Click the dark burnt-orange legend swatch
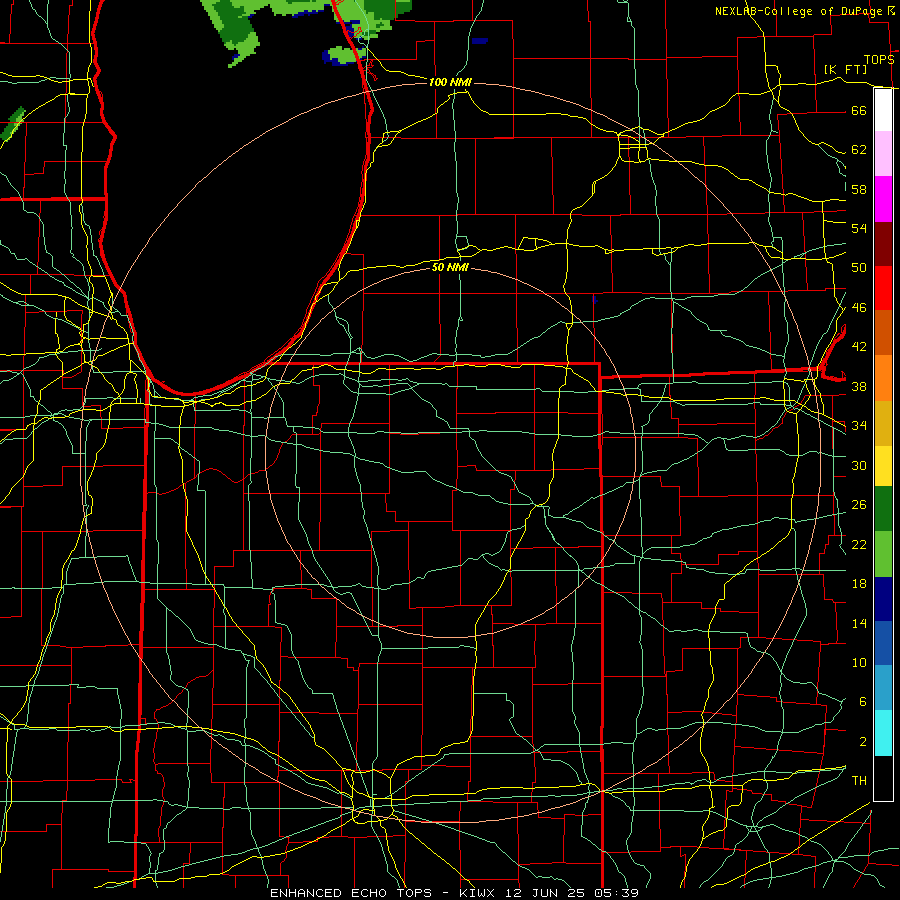This screenshot has height=900, width=900. 883,333
